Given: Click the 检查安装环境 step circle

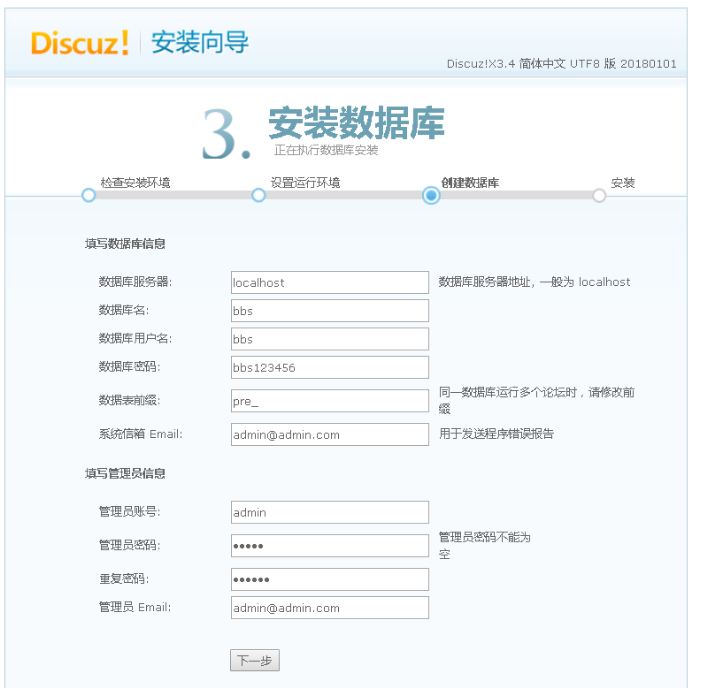Looking at the screenshot, I should (x=89, y=195).
